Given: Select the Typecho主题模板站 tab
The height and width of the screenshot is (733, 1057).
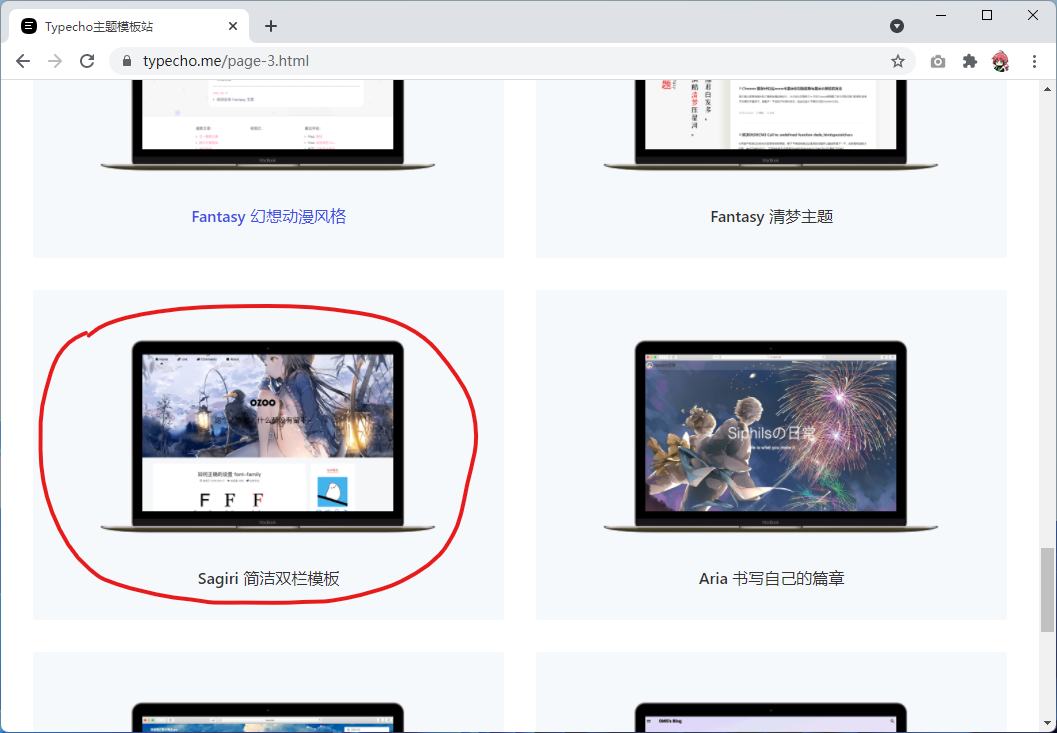Looking at the screenshot, I should (129, 26).
